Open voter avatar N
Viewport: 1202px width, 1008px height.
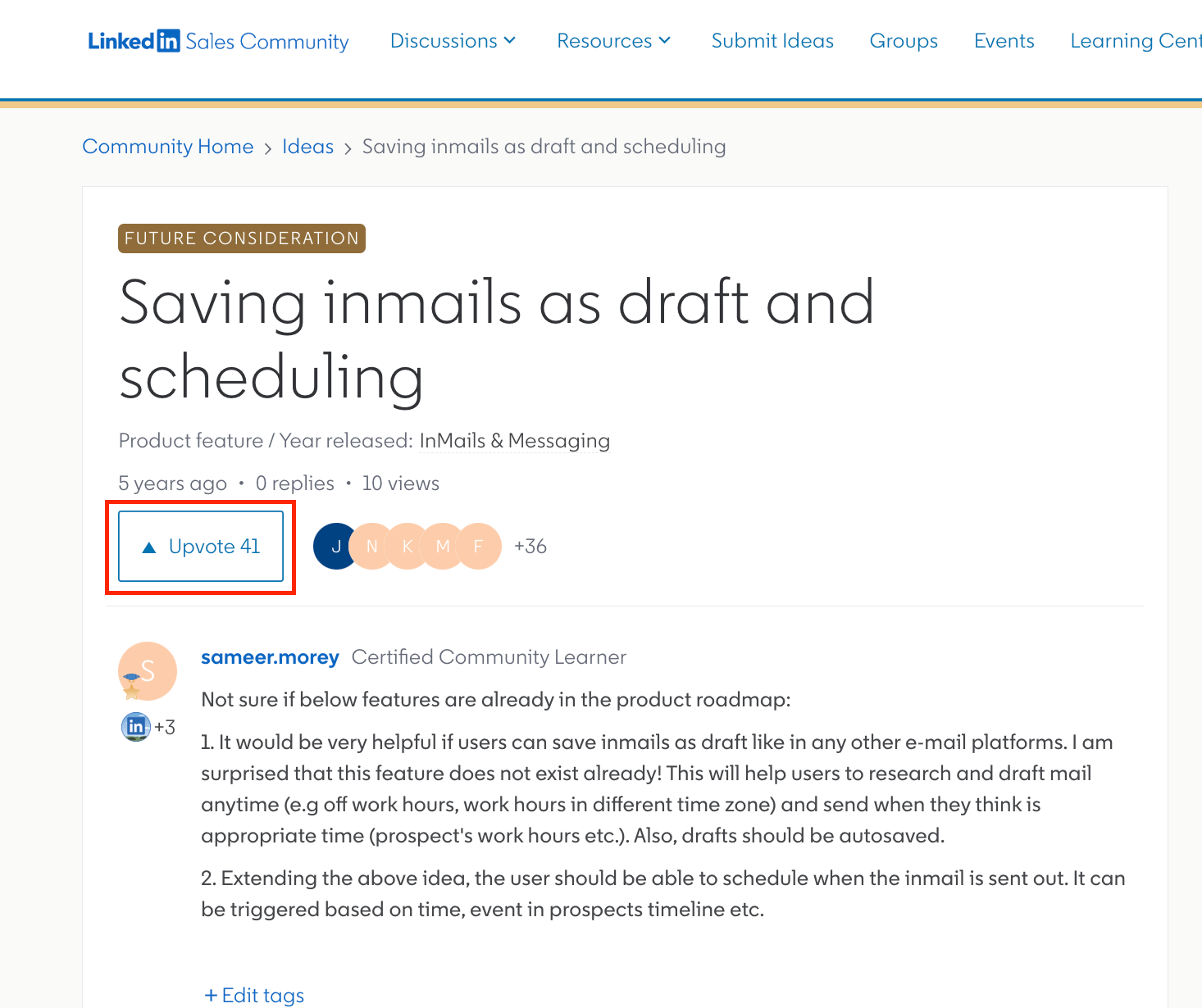point(371,547)
